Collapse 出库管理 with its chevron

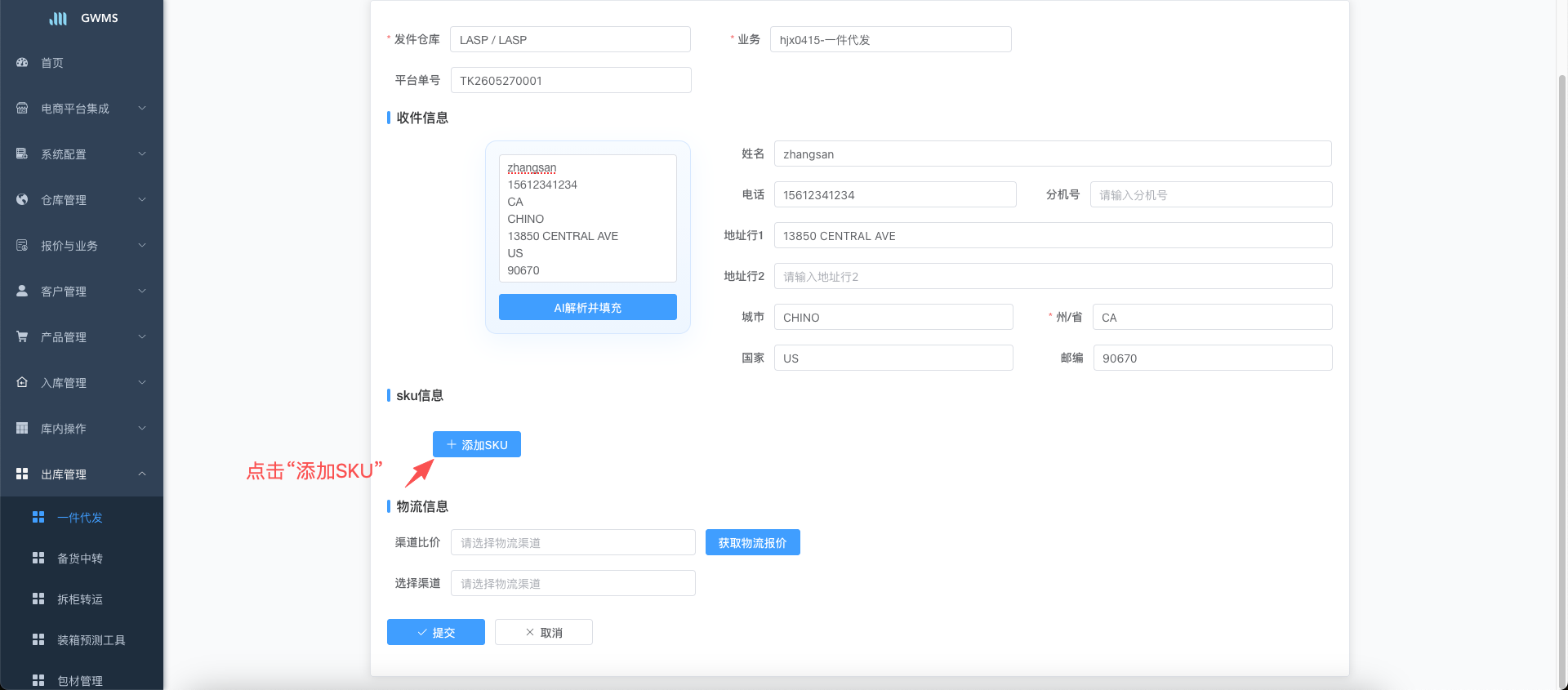point(142,474)
